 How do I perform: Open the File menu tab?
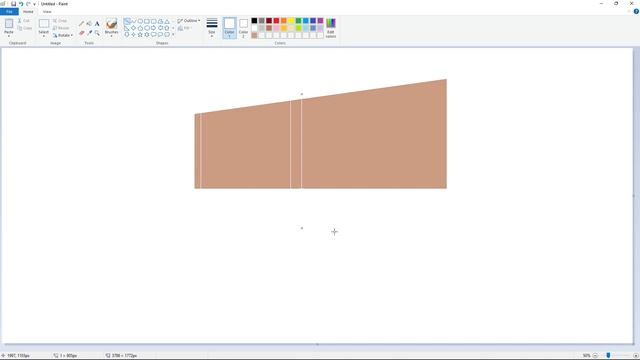click(9, 12)
